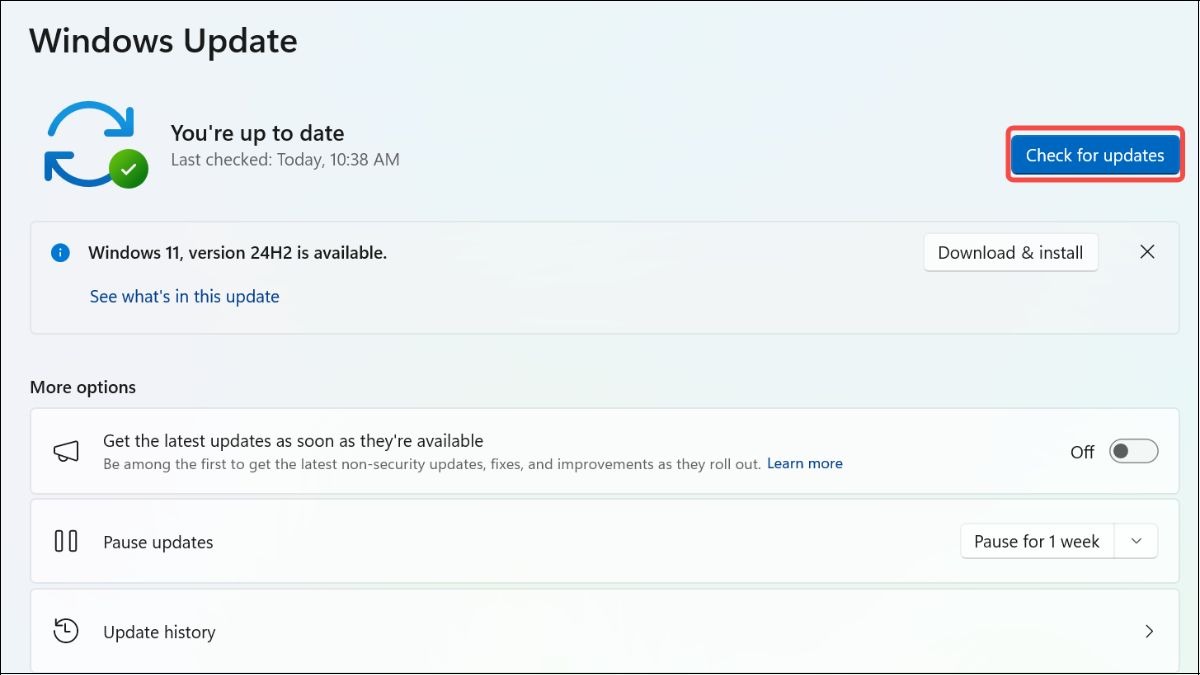Click the Off label beside the toggle

click(x=1082, y=452)
